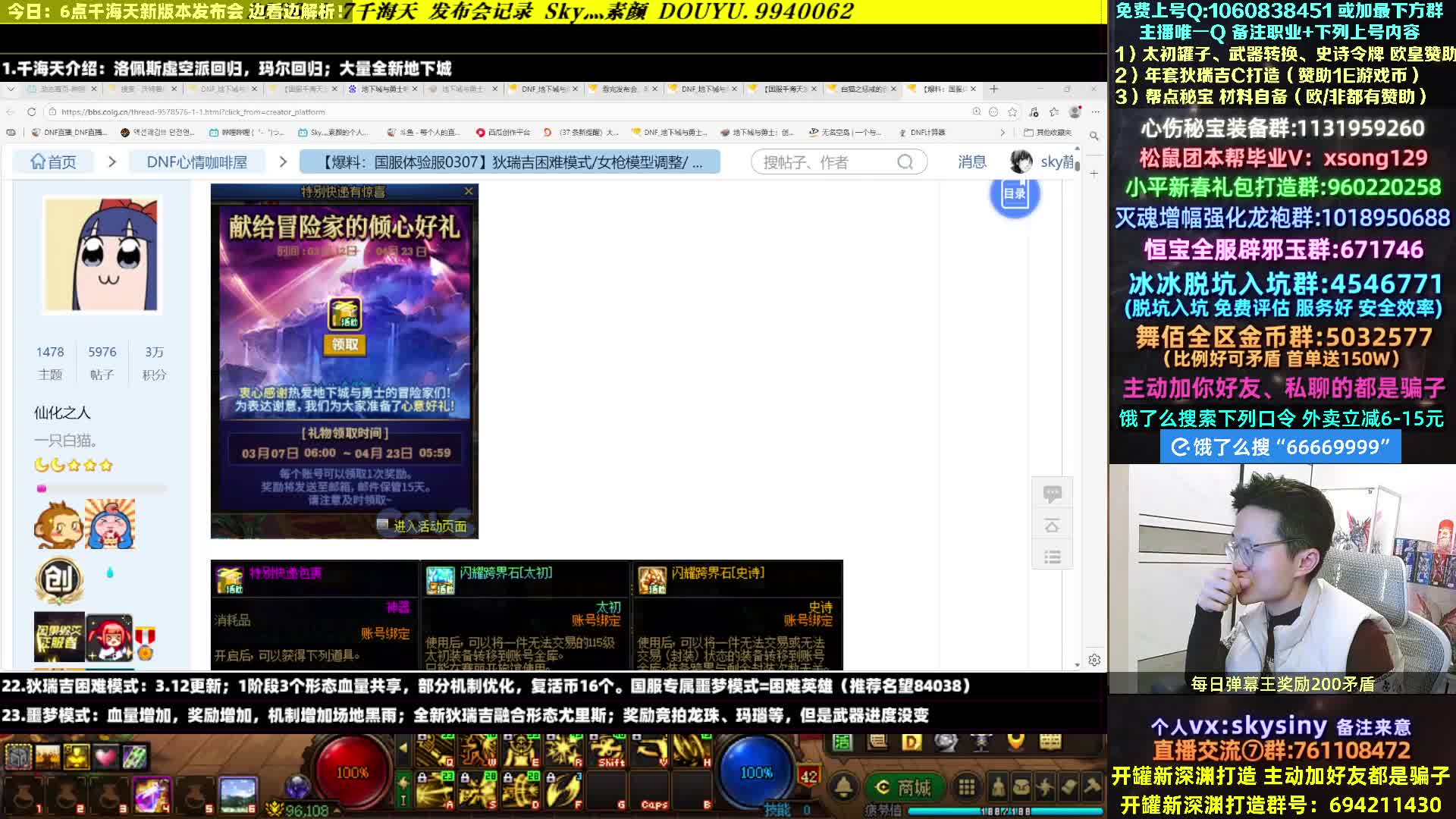This screenshot has height=819, width=1456.
Task: Open the game grid menu icon beside 商城
Action: 966,787
